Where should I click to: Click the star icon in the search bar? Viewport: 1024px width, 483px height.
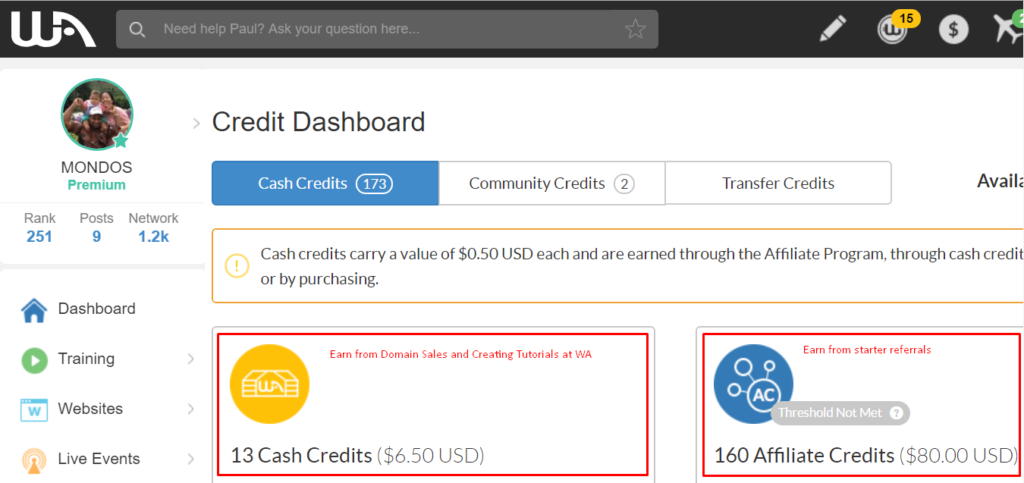click(635, 29)
